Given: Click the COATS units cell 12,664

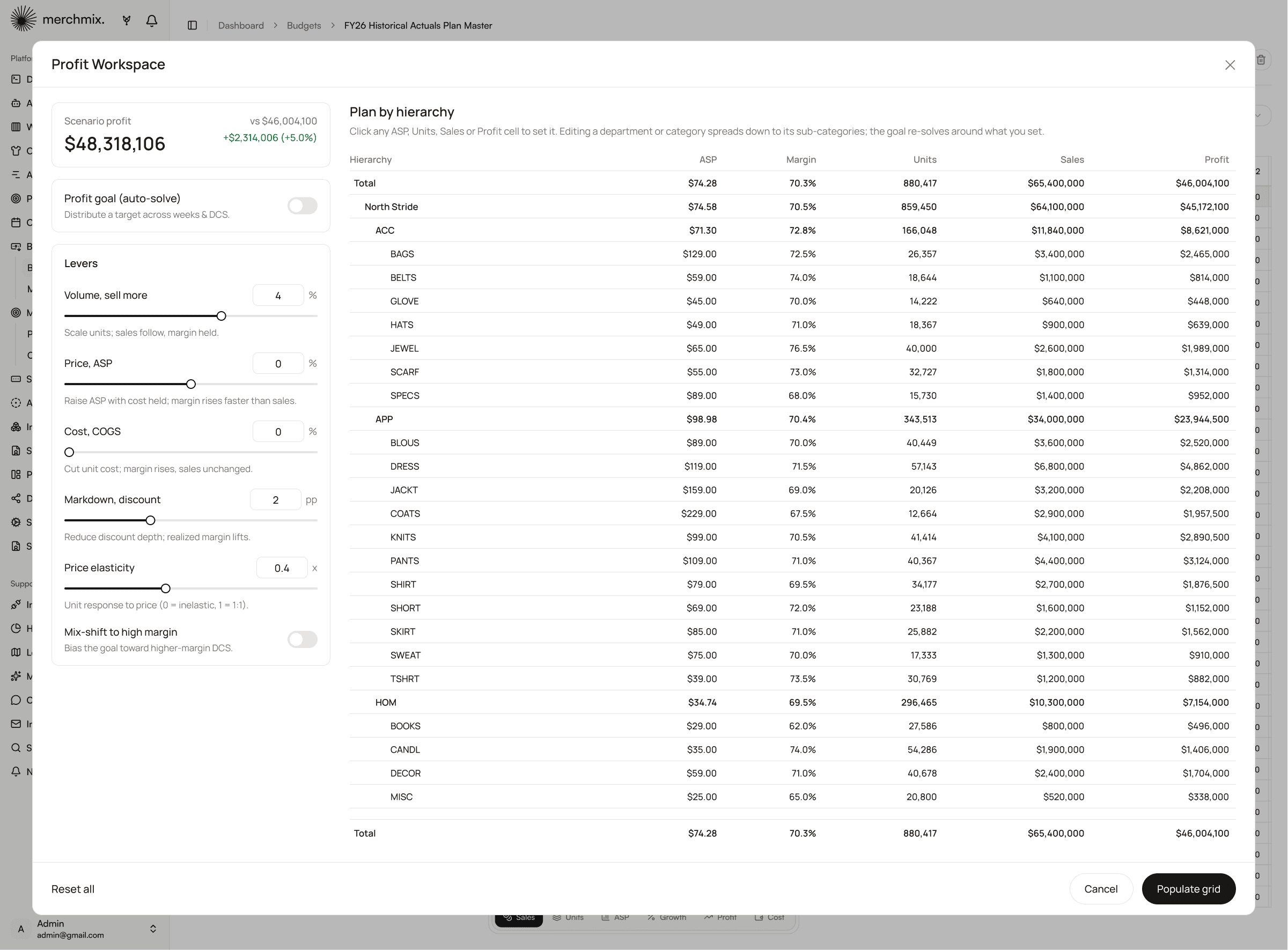Looking at the screenshot, I should pyautogui.click(x=922, y=513).
